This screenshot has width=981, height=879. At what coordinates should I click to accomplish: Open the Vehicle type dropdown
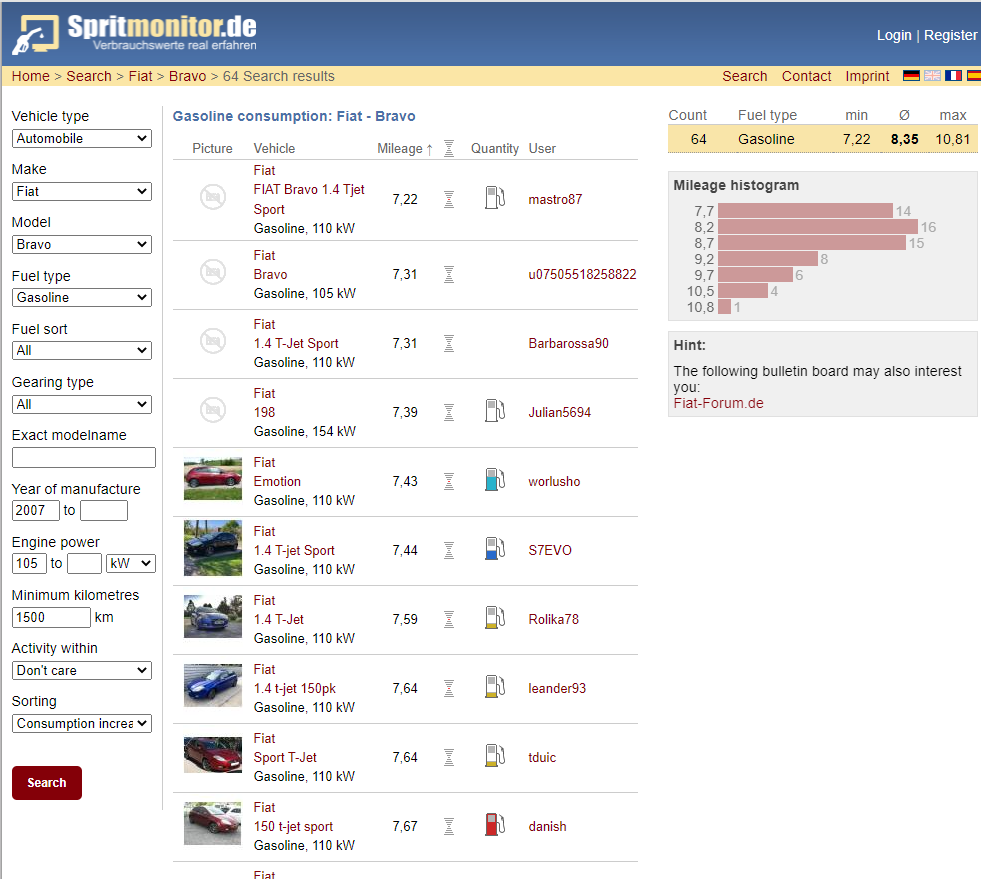click(x=82, y=138)
